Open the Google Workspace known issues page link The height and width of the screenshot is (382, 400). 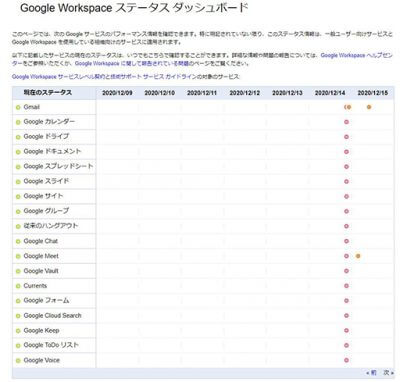point(133,63)
